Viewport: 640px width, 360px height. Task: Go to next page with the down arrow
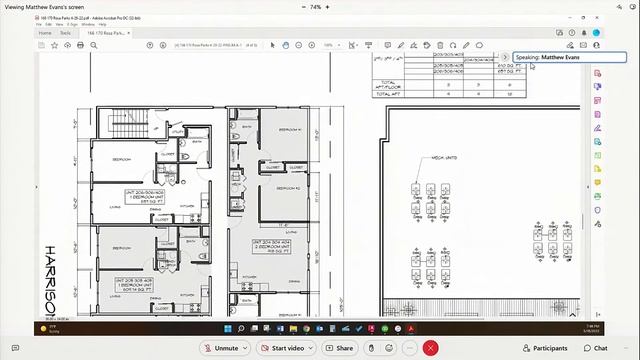coord(163,45)
